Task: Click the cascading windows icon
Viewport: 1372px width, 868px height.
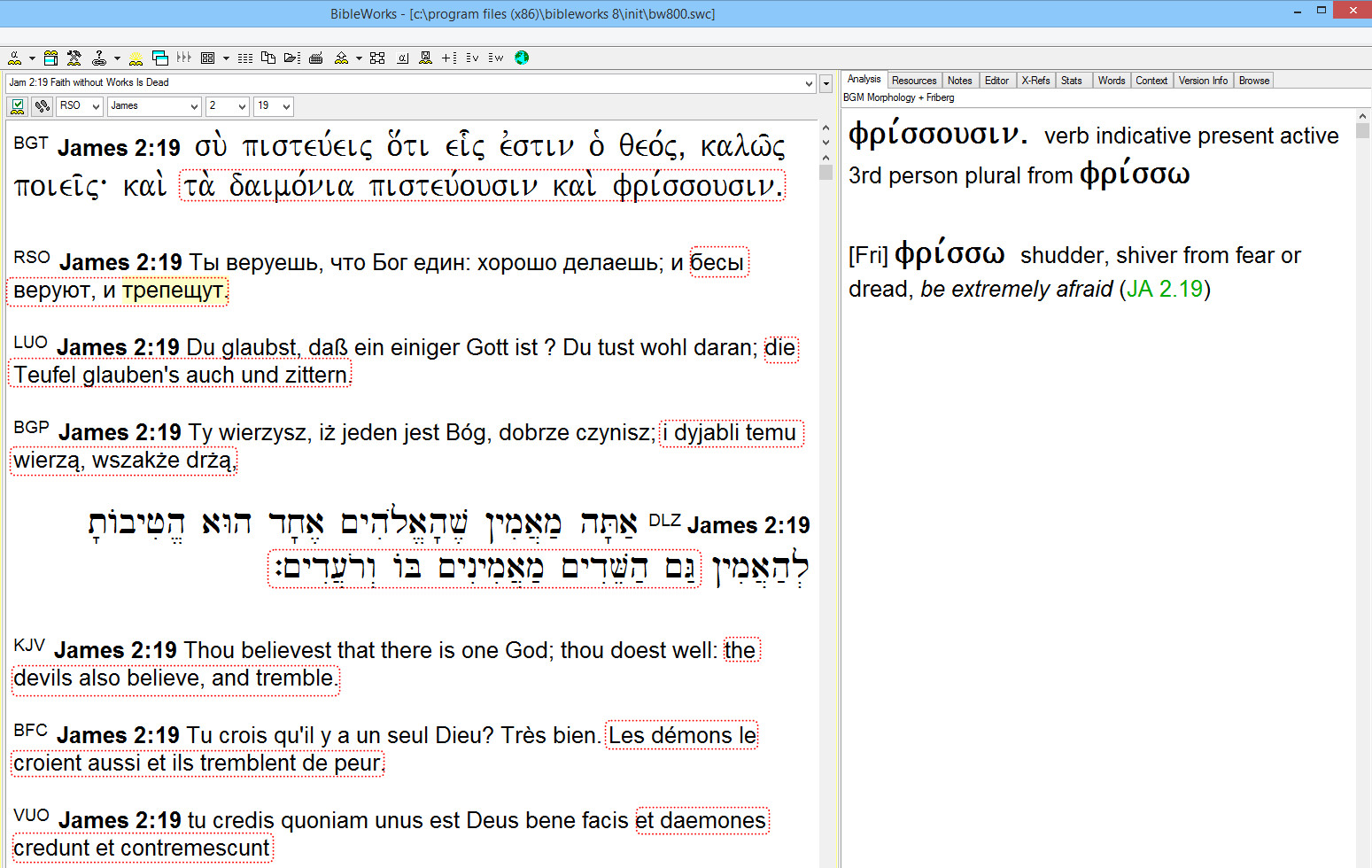Action: click(160, 58)
